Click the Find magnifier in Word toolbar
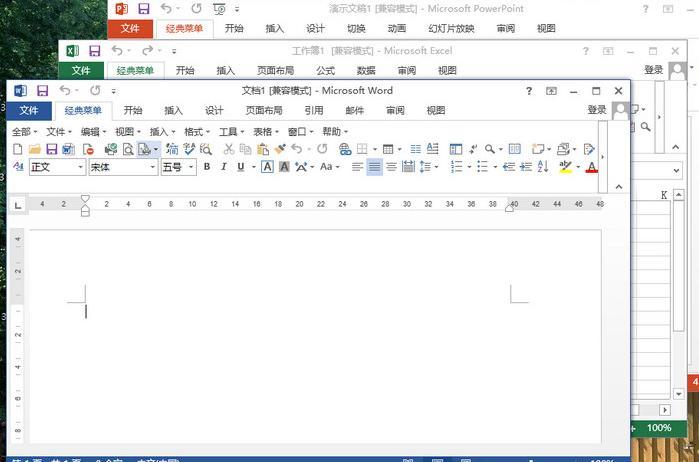The width and height of the screenshot is (699, 462). coord(489,149)
